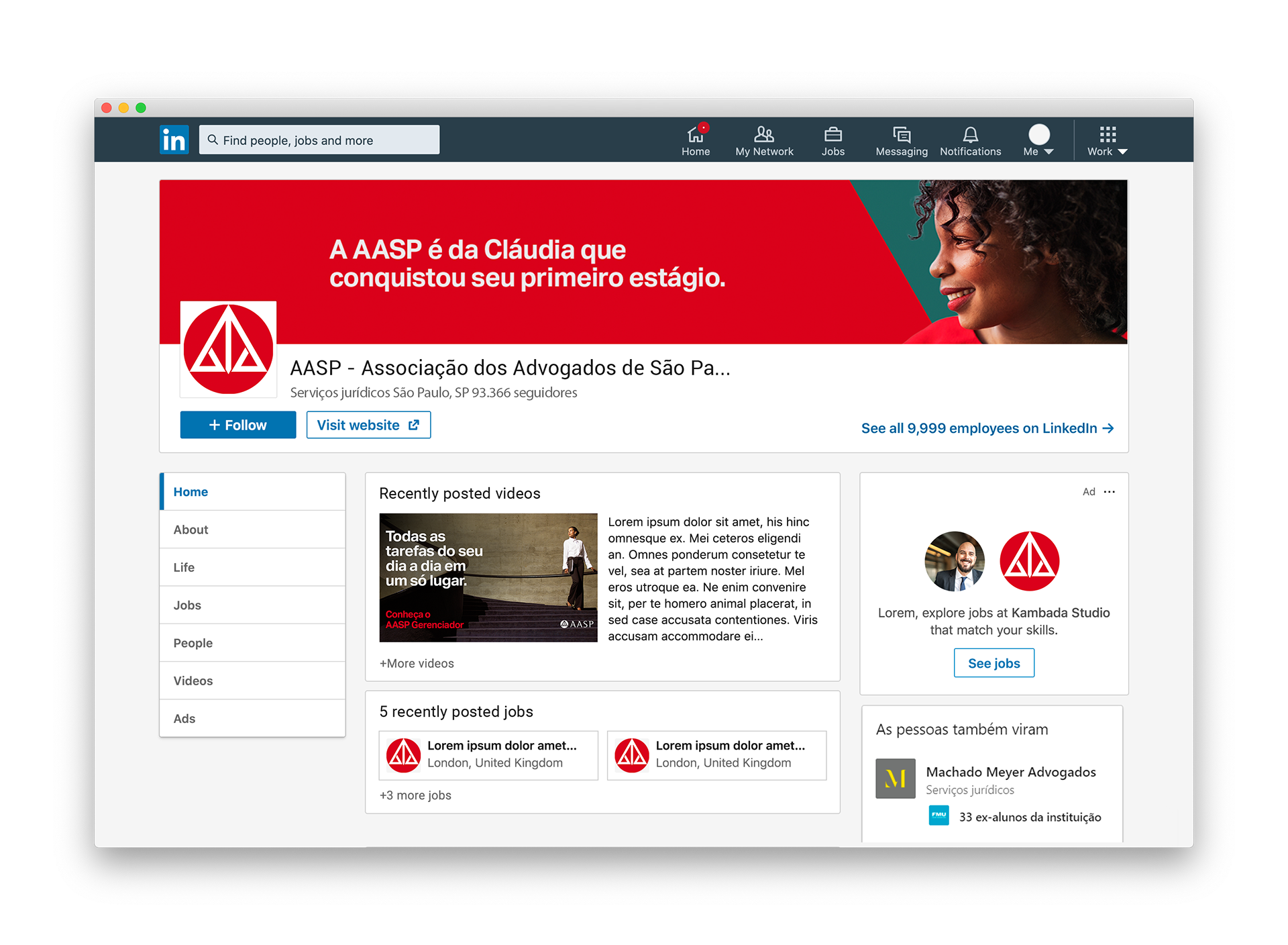Open Machado Meyer Advogados company name
The height and width of the screenshot is (945, 1288).
point(1011,772)
